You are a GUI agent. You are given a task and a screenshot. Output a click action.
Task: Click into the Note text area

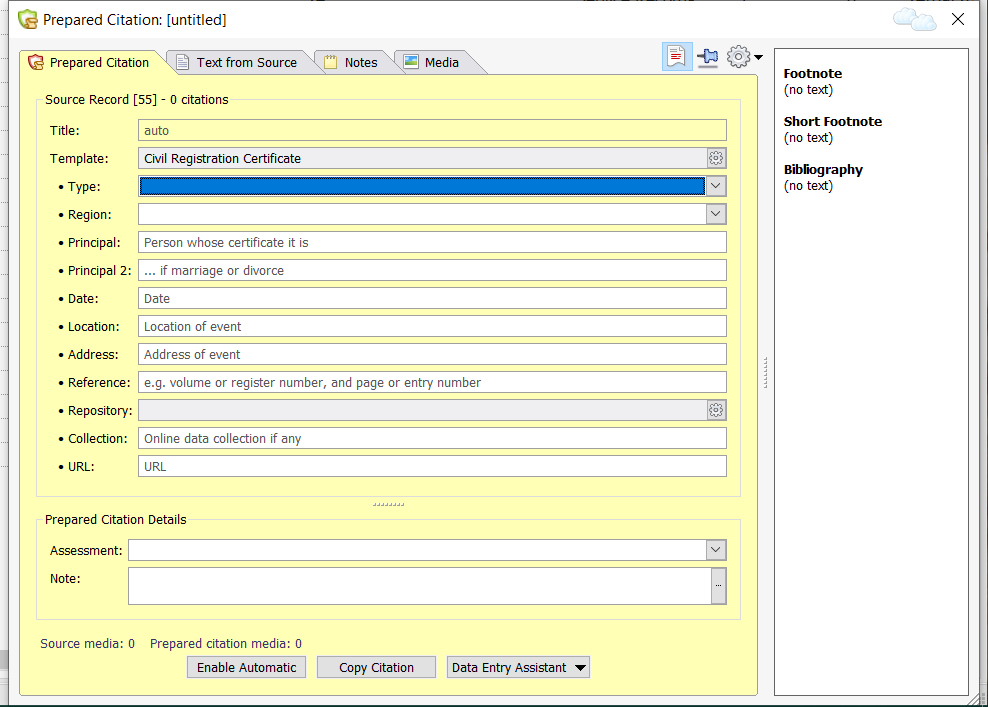[x=420, y=586]
